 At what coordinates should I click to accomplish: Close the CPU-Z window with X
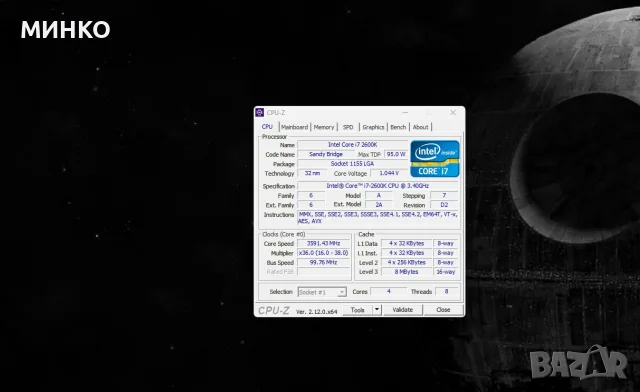click(453, 112)
